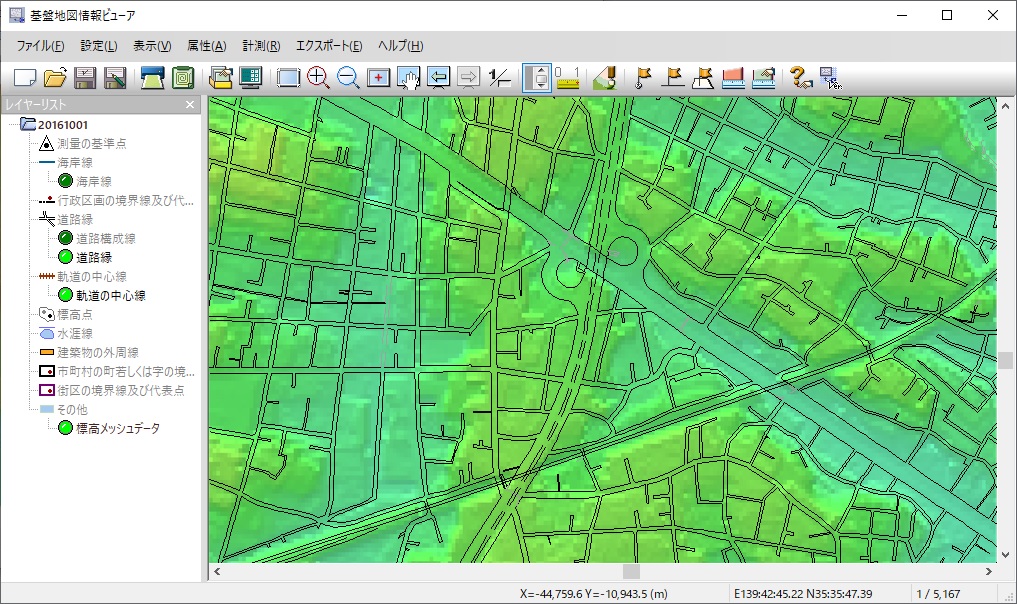Image resolution: width=1017 pixels, height=604 pixels.
Task: Go to the previous view with left arrow icon
Action: point(438,78)
